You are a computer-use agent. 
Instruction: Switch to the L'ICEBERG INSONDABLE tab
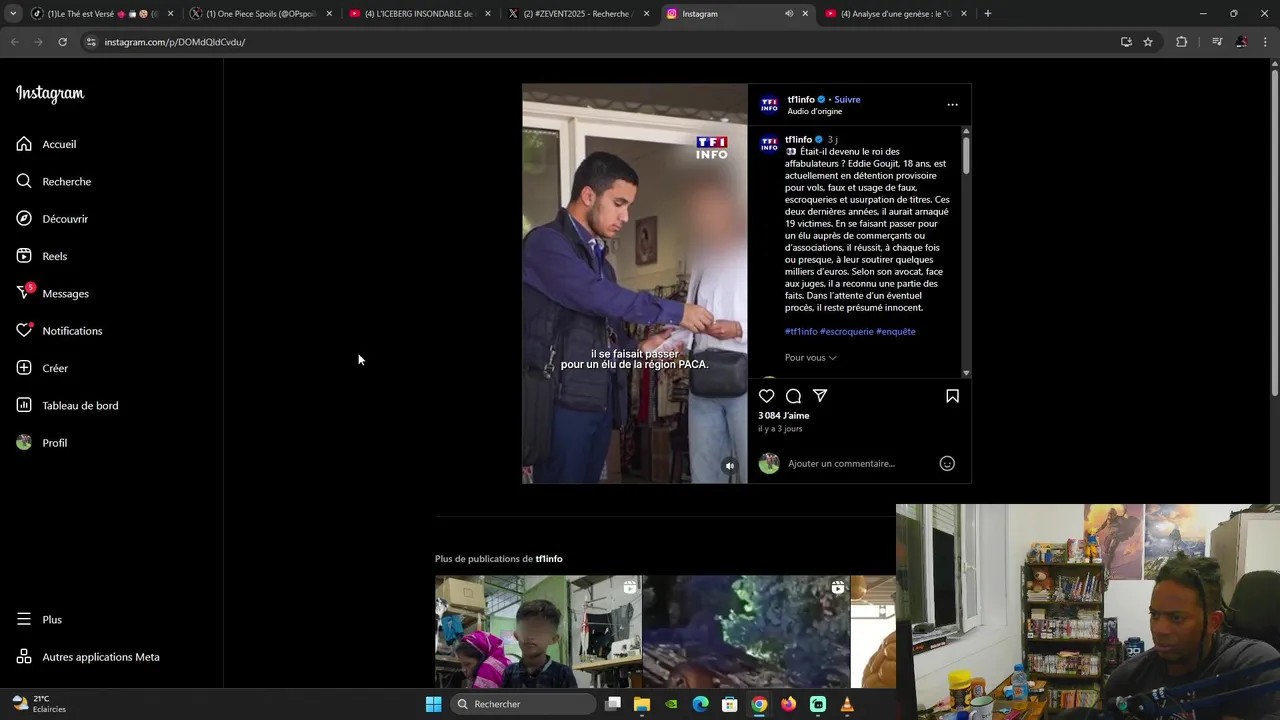click(418, 14)
